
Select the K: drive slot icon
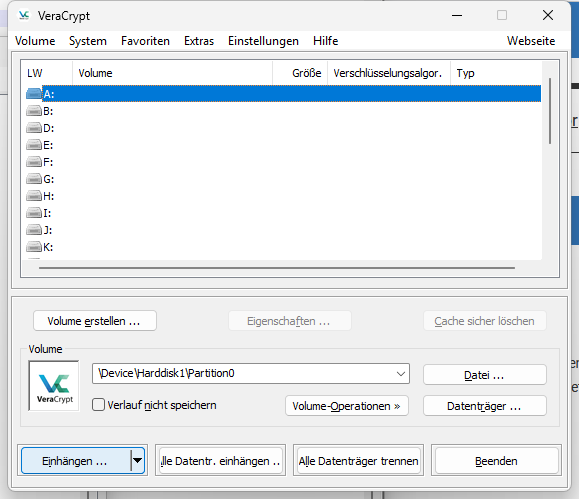pyautogui.click(x=34, y=247)
